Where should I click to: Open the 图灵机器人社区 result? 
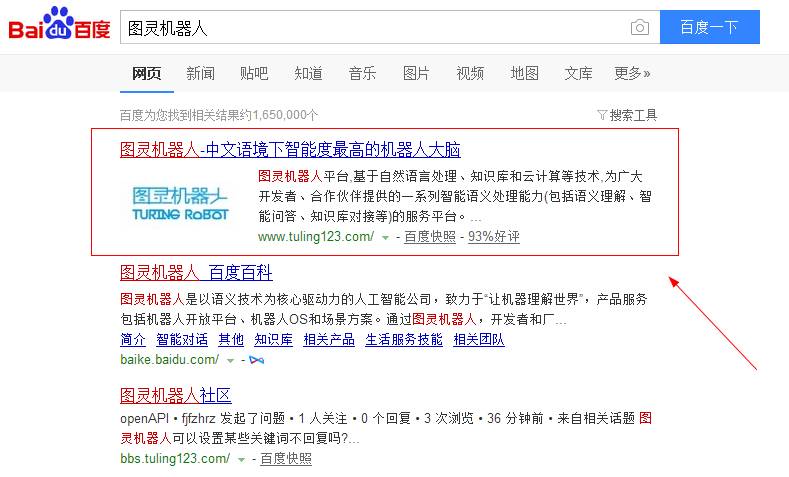point(176,395)
